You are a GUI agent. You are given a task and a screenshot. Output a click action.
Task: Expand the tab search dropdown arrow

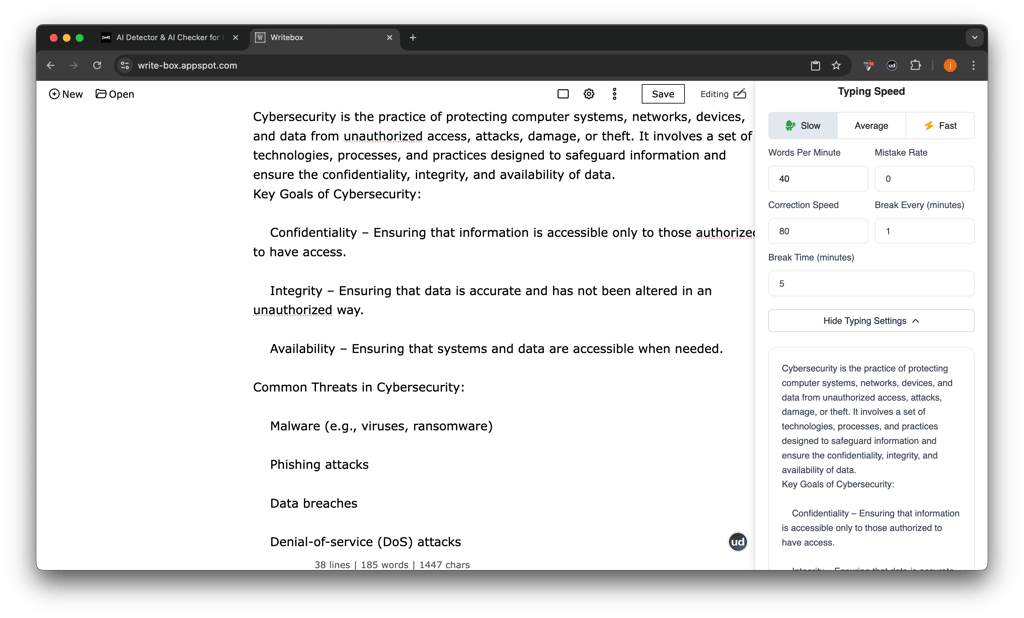point(974,37)
